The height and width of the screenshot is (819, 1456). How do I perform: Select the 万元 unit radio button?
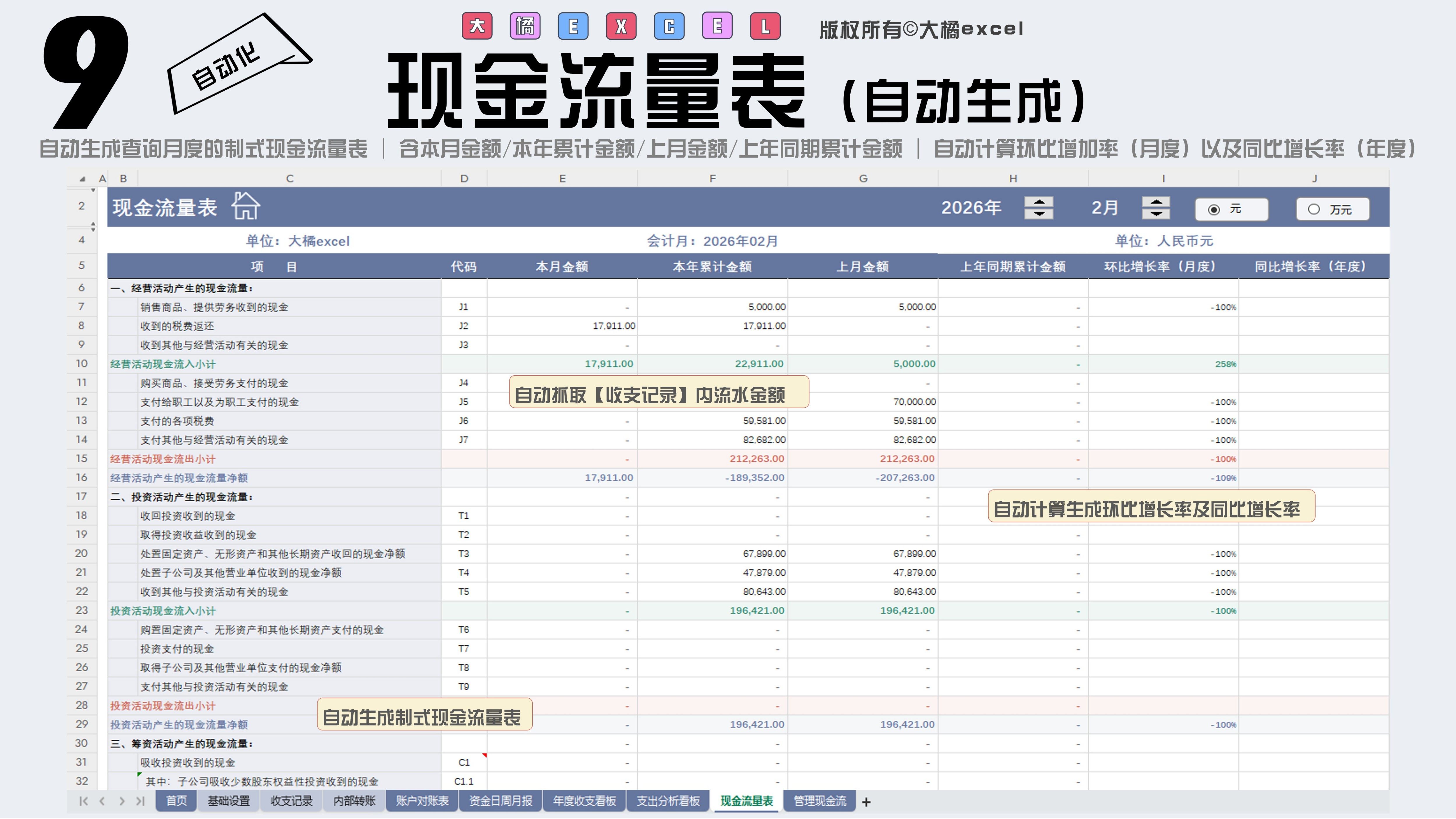click(1314, 210)
